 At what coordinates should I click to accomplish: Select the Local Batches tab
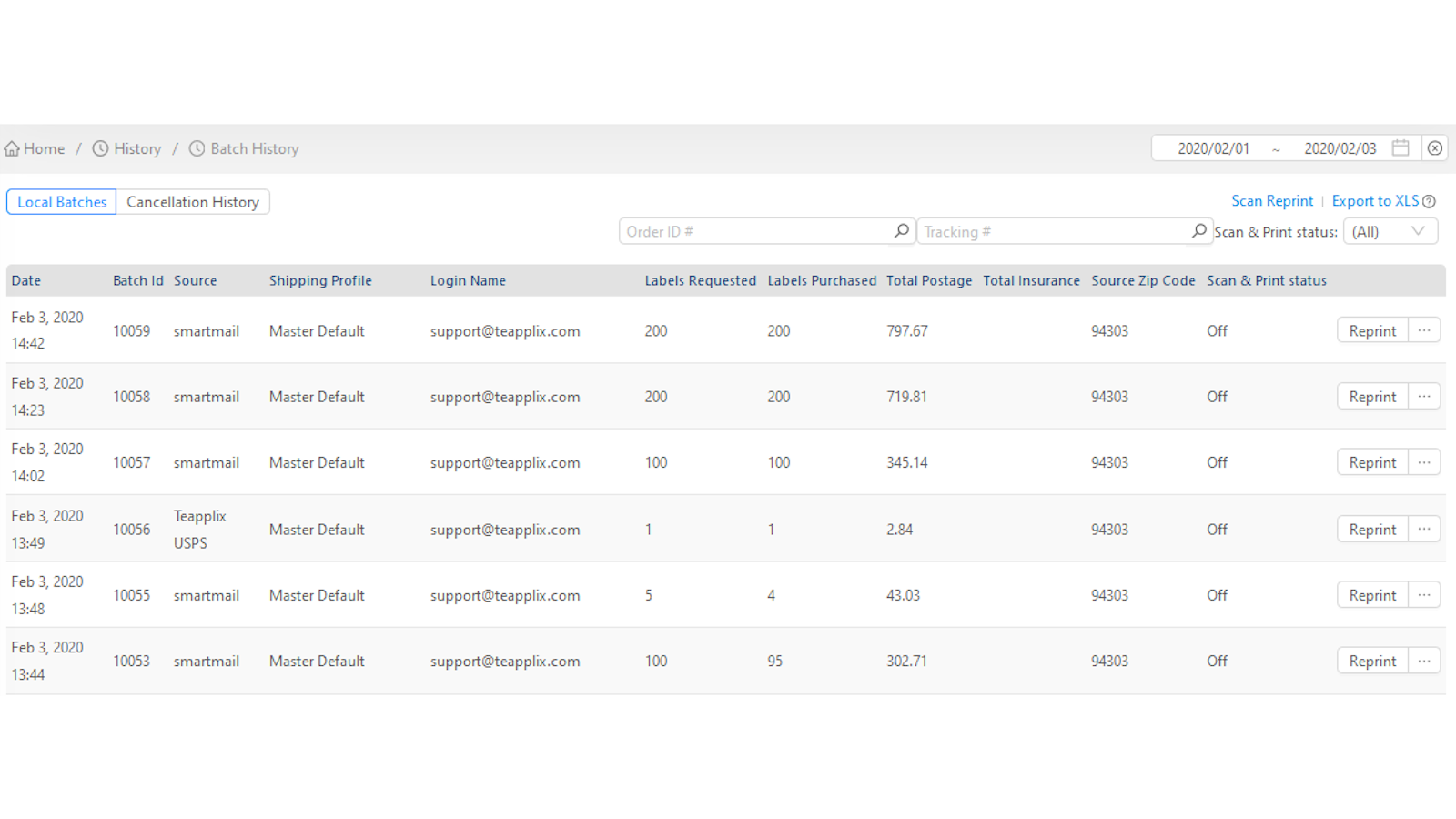[61, 201]
